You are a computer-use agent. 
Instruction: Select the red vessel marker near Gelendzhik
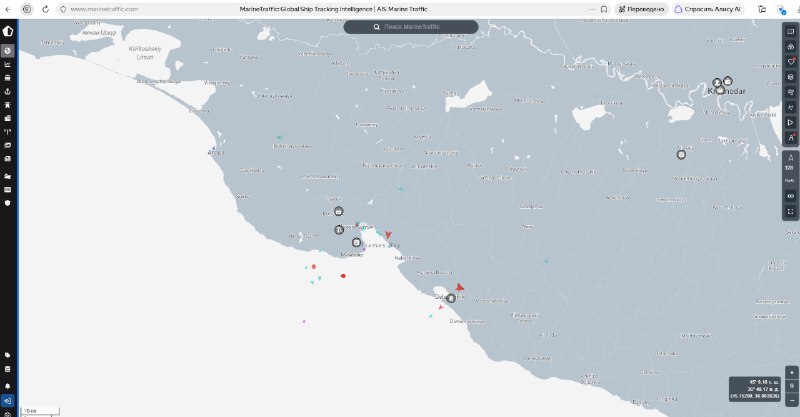[460, 288]
